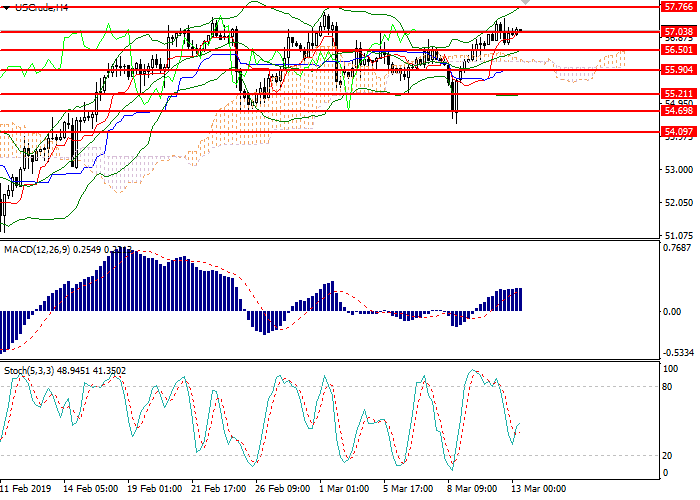The width and height of the screenshot is (700, 500).
Task: Click the triangle icon before USCrude,H4
Action: tap(7, 8)
